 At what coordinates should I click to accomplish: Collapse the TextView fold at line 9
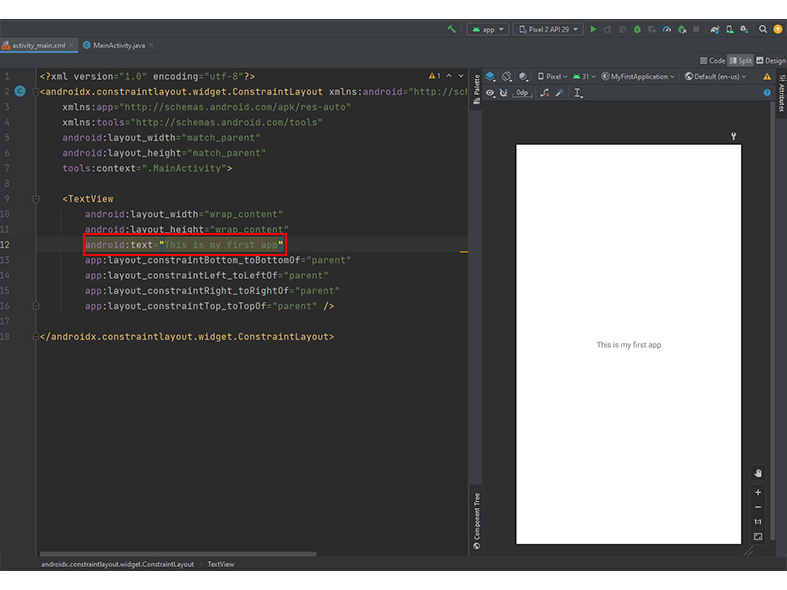tap(36, 199)
